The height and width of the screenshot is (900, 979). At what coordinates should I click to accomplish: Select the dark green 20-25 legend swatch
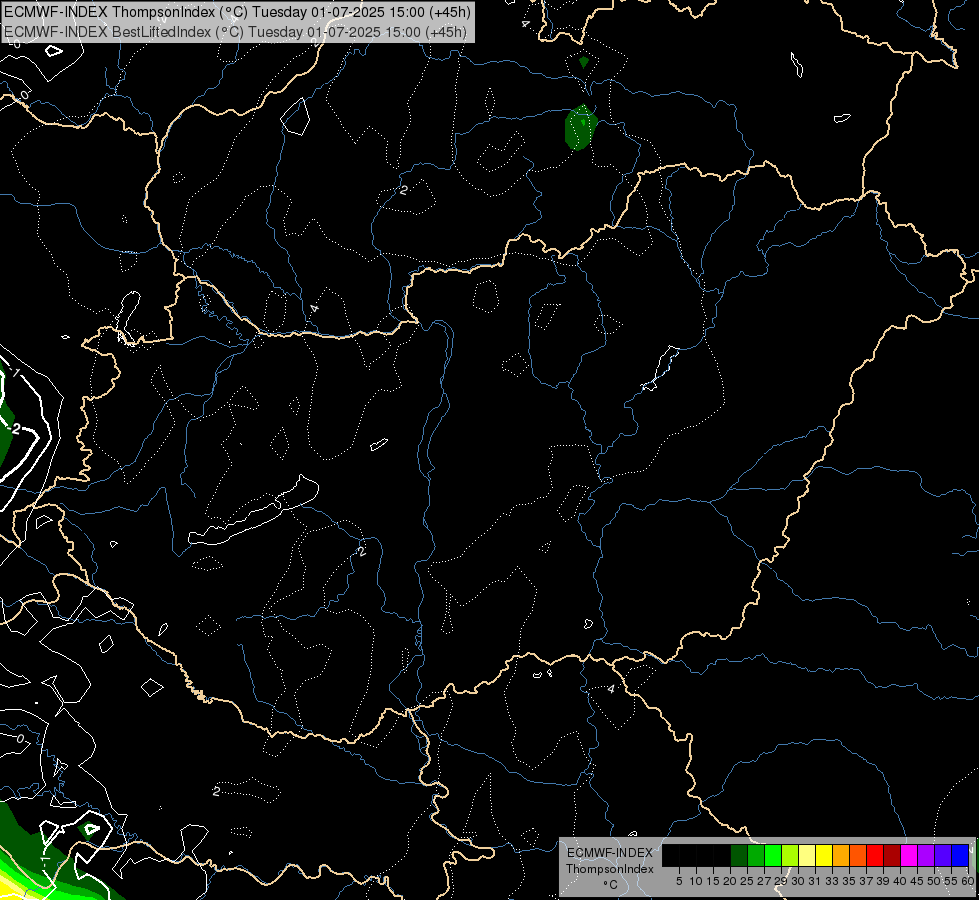739,855
